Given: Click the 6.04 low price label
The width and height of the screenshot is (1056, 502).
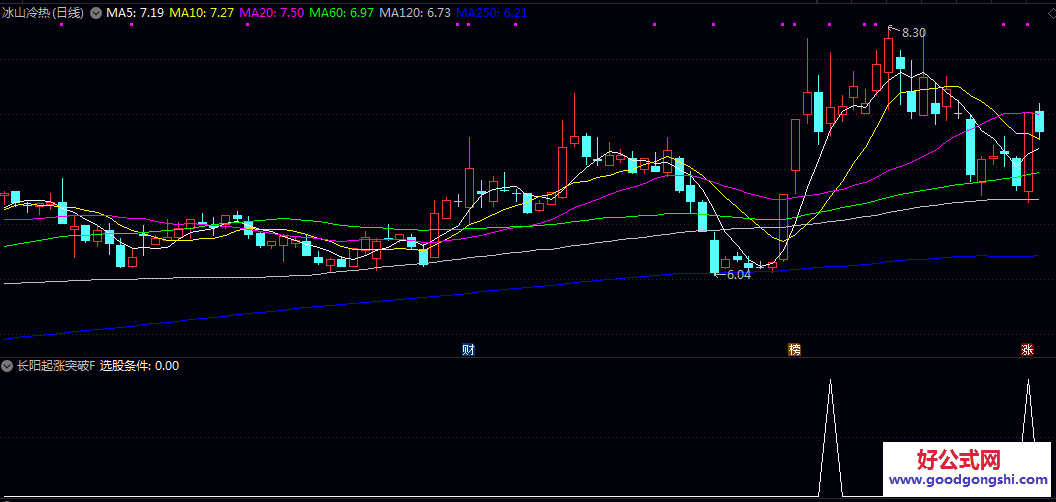Looking at the screenshot, I should 738,275.
